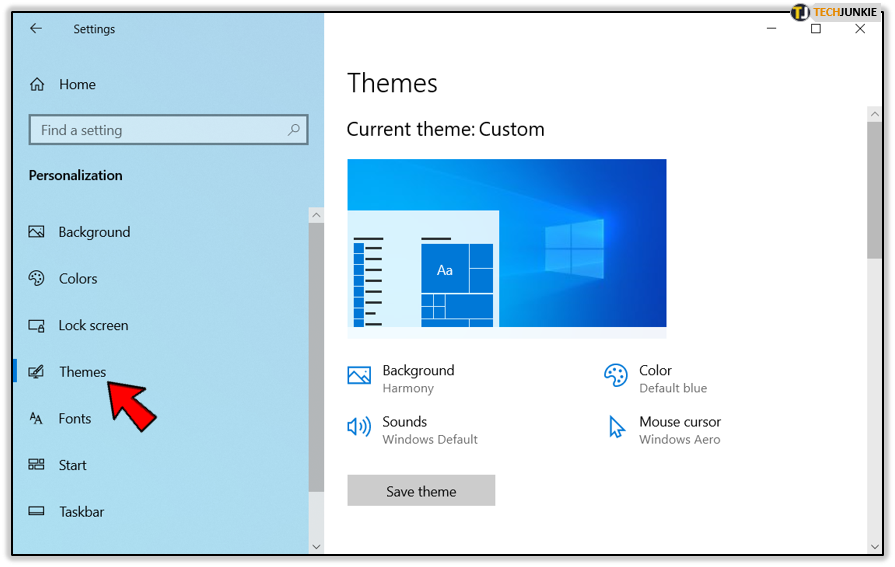
Task: Open Start settings section
Action: coord(72,465)
